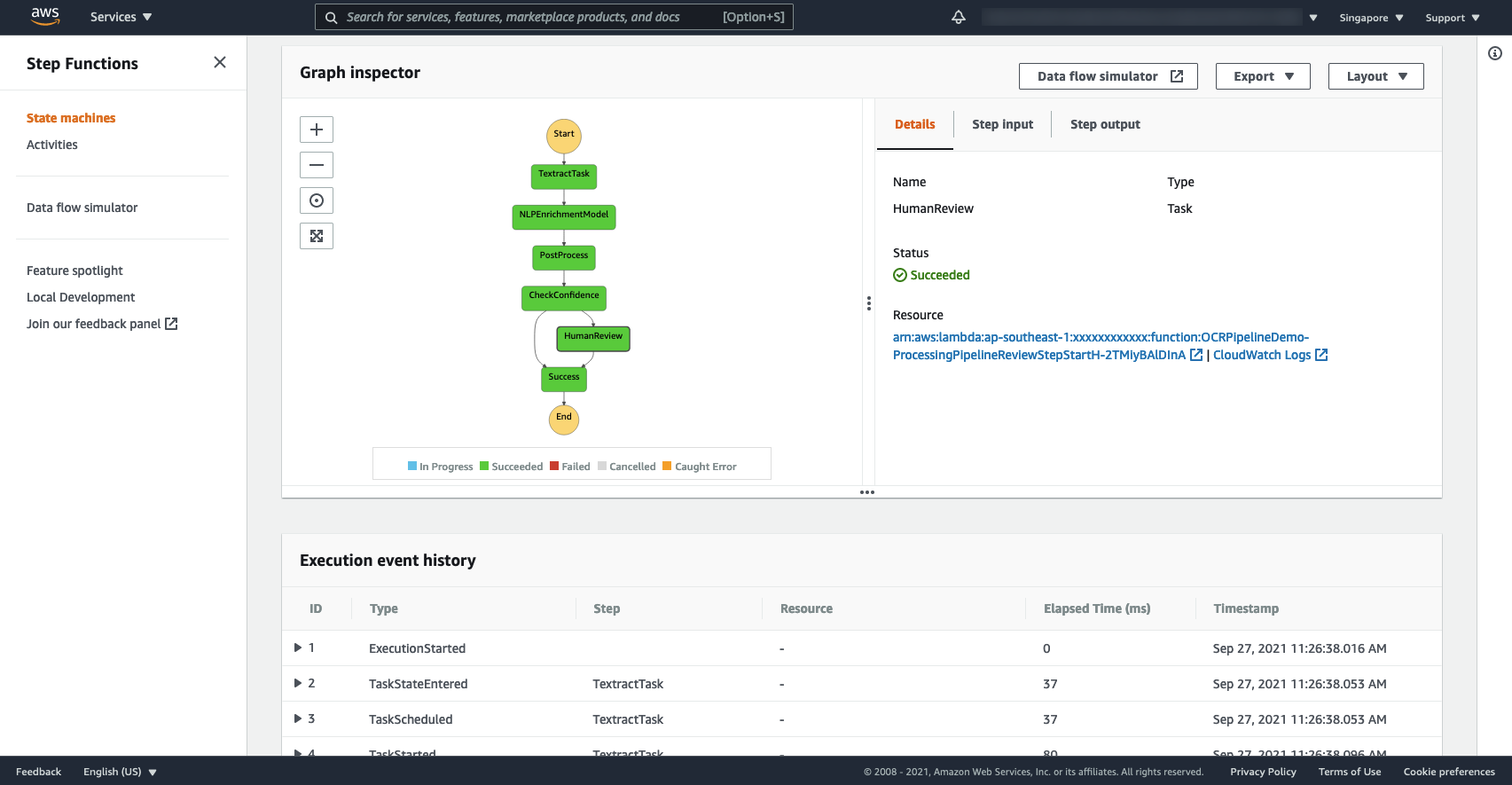
Task: Select the Success node
Action: pyautogui.click(x=564, y=380)
